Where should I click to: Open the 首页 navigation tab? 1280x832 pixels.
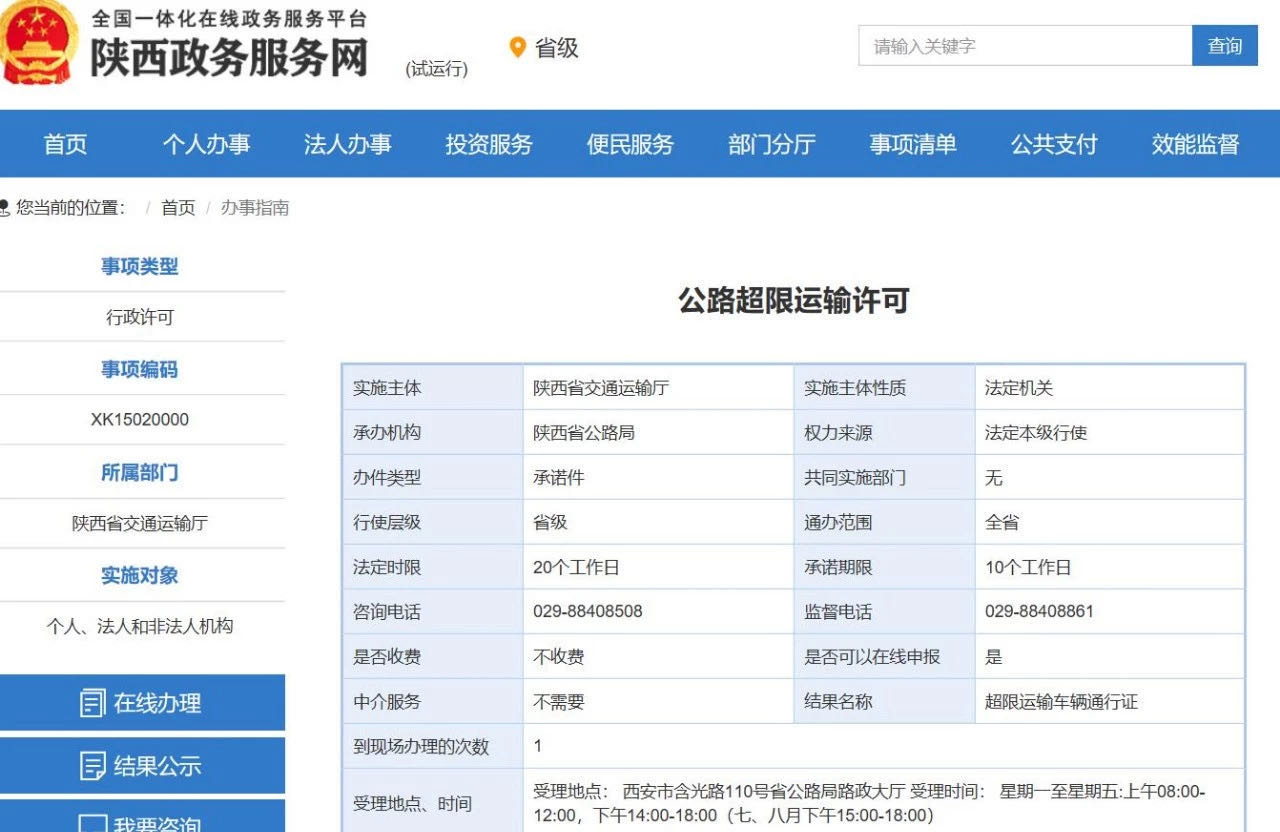tap(65, 144)
